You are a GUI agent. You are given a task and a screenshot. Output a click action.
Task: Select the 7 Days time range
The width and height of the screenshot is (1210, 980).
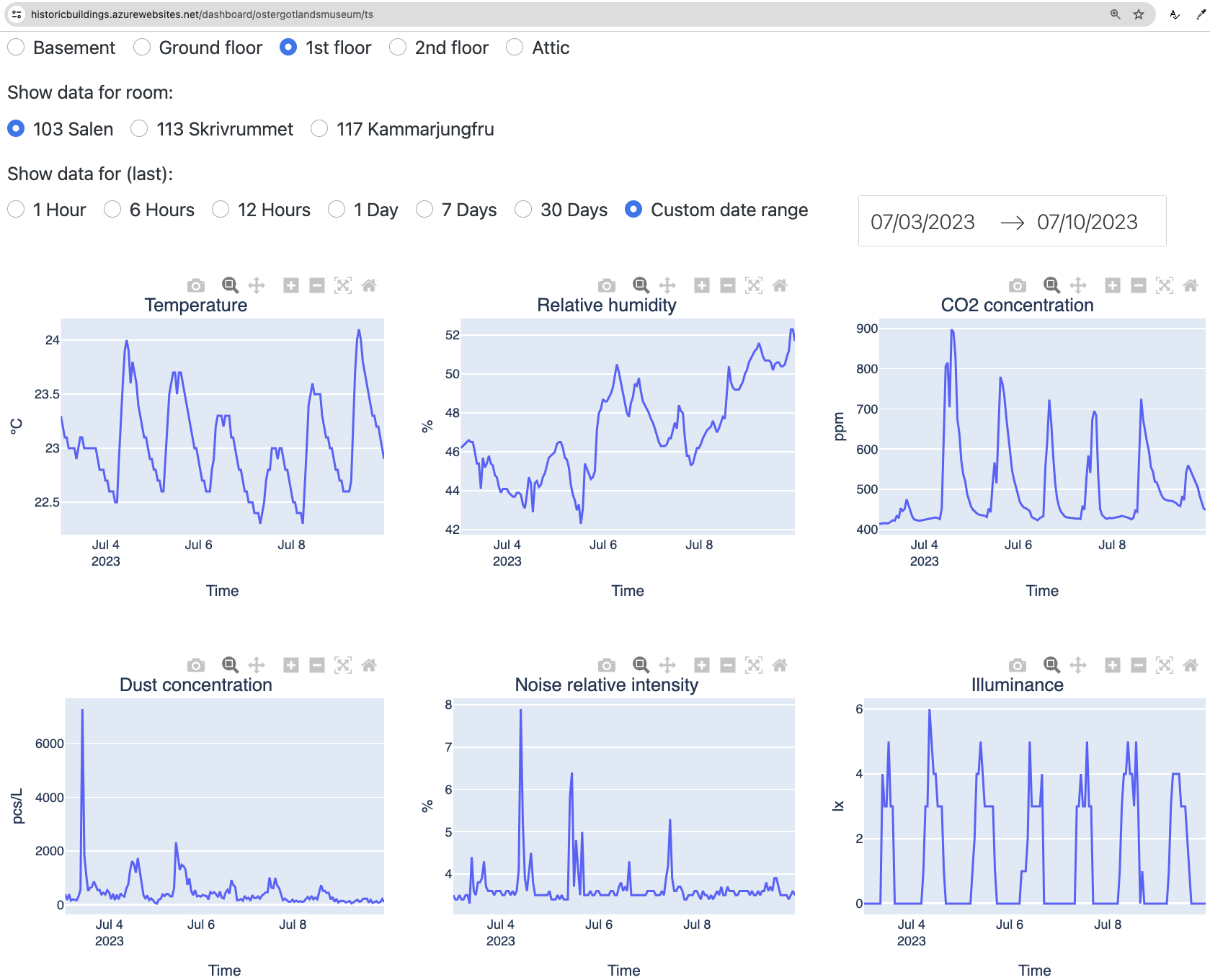pyautogui.click(x=424, y=210)
